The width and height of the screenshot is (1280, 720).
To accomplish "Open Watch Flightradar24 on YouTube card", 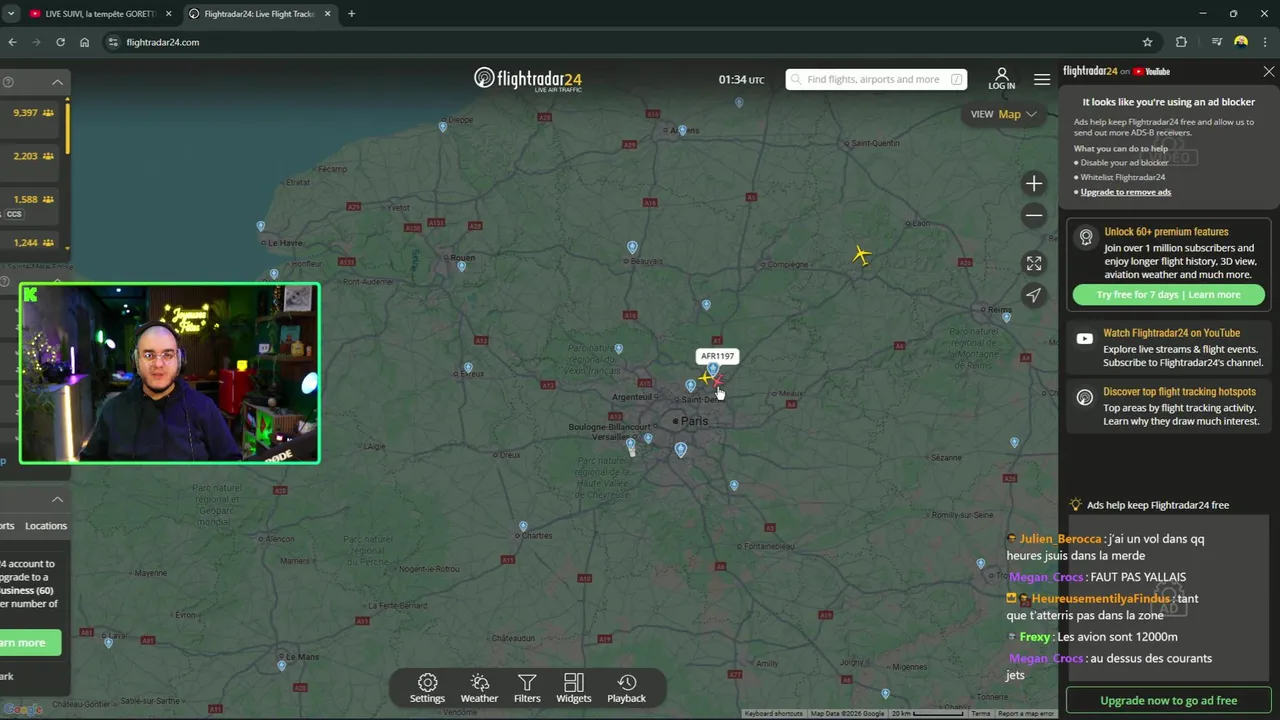I will coord(1168,348).
